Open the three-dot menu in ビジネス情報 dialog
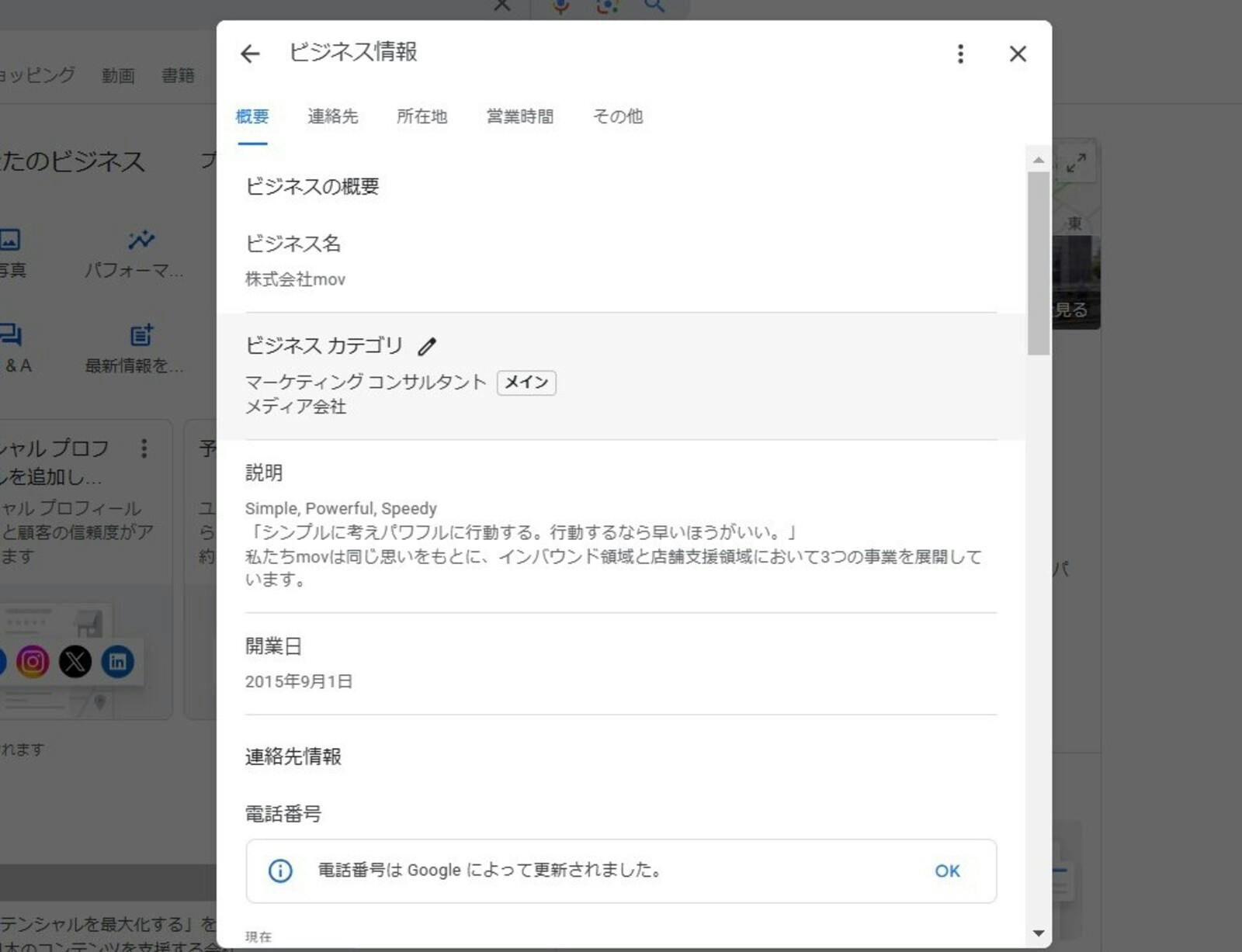Viewport: 1242px width, 952px height. (960, 54)
